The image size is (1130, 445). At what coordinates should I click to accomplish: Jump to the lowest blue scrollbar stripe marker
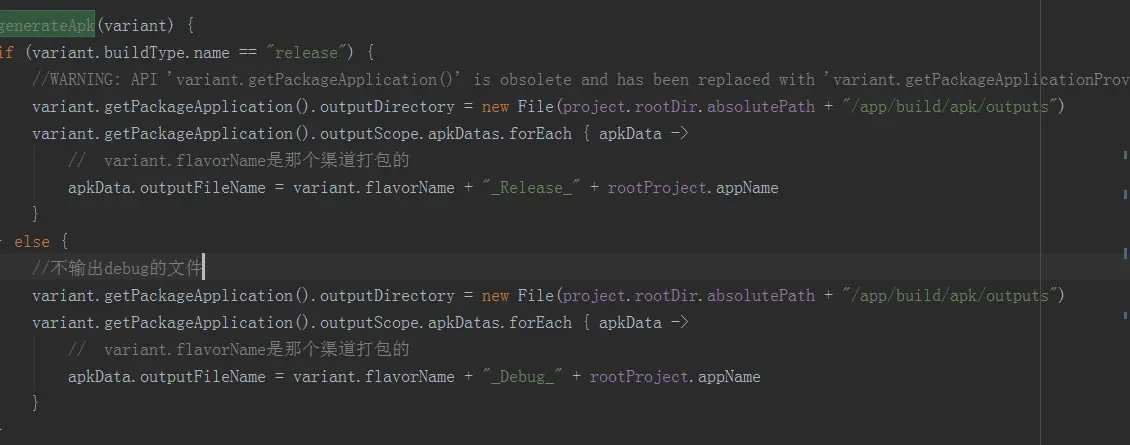pos(1125,315)
